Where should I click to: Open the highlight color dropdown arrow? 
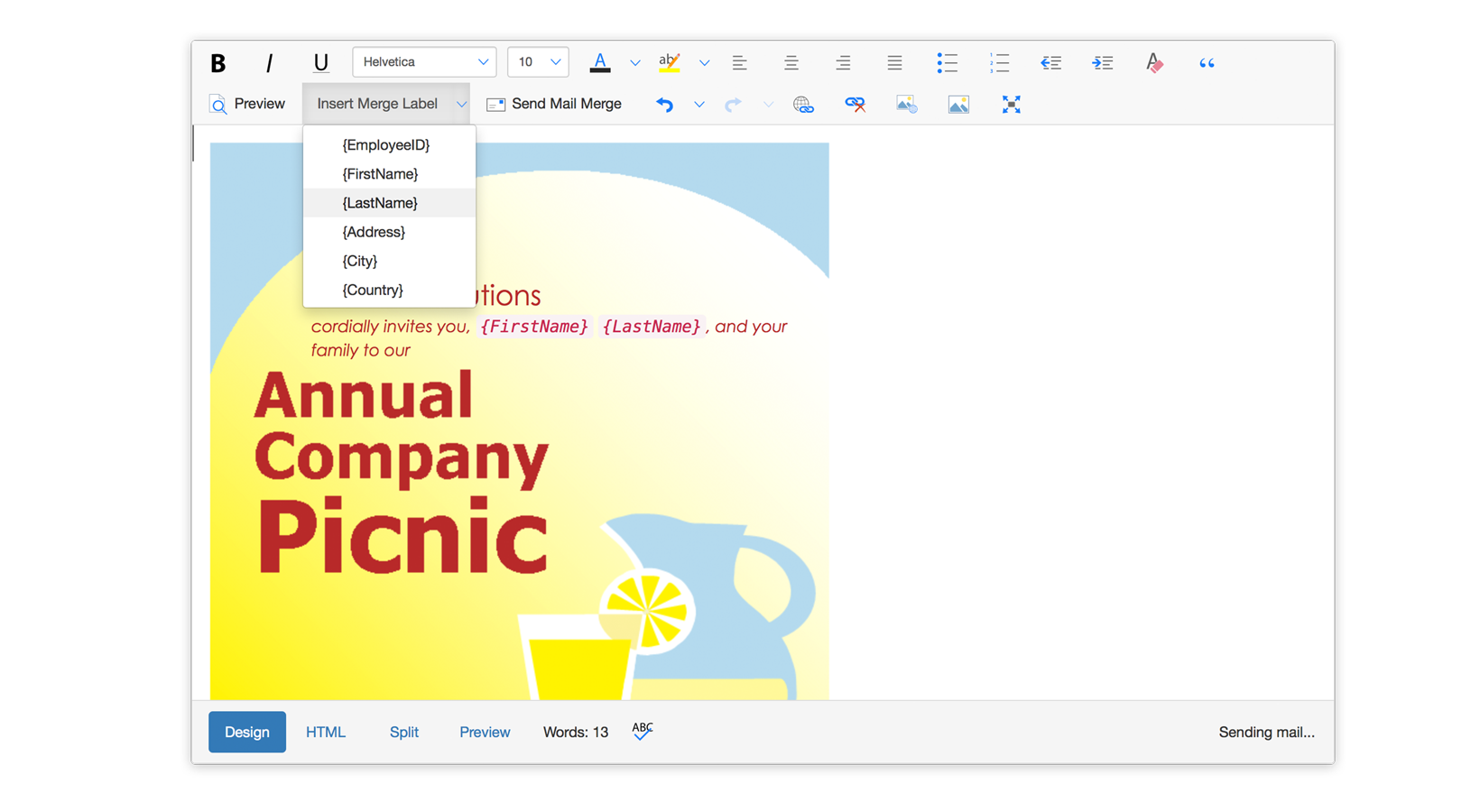[704, 63]
